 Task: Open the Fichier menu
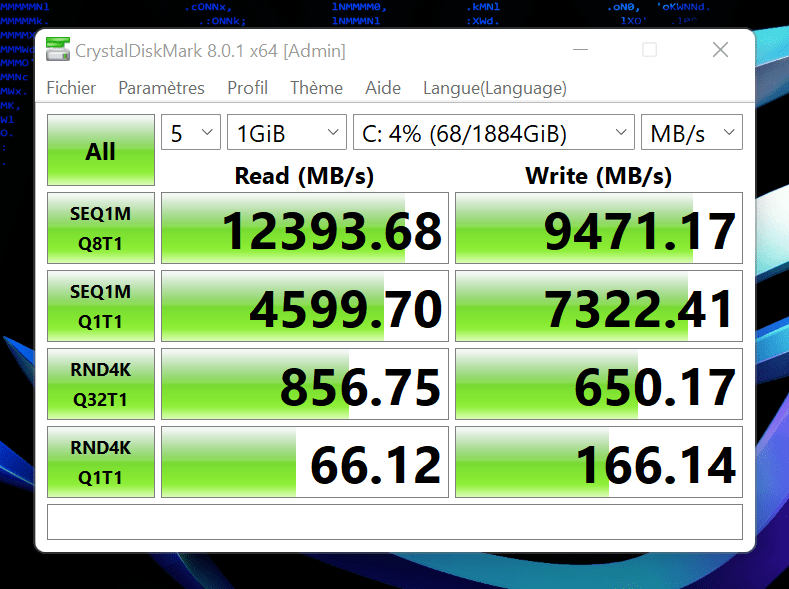pyautogui.click(x=71, y=88)
